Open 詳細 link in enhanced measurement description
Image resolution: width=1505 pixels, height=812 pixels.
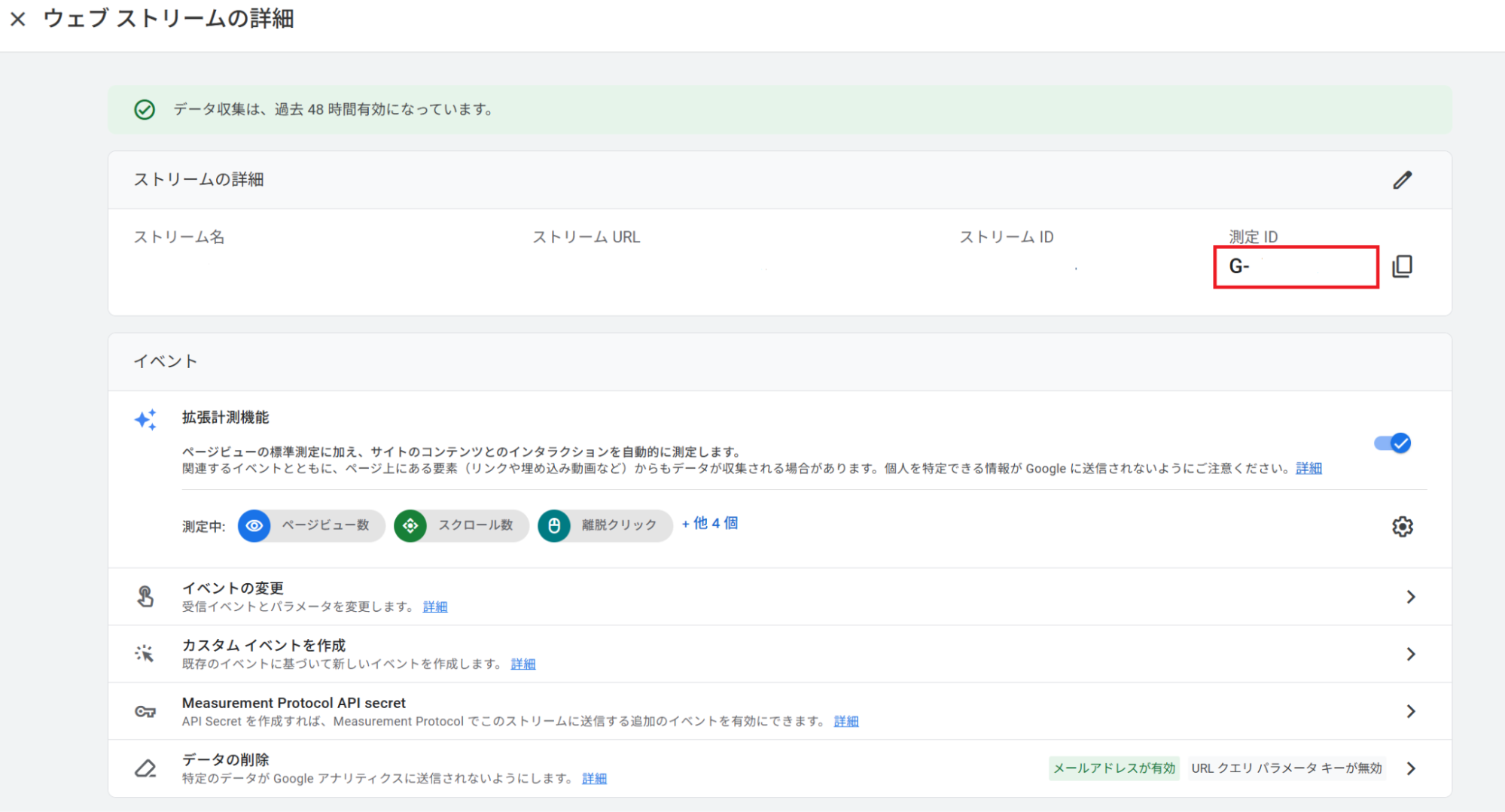point(1308,468)
